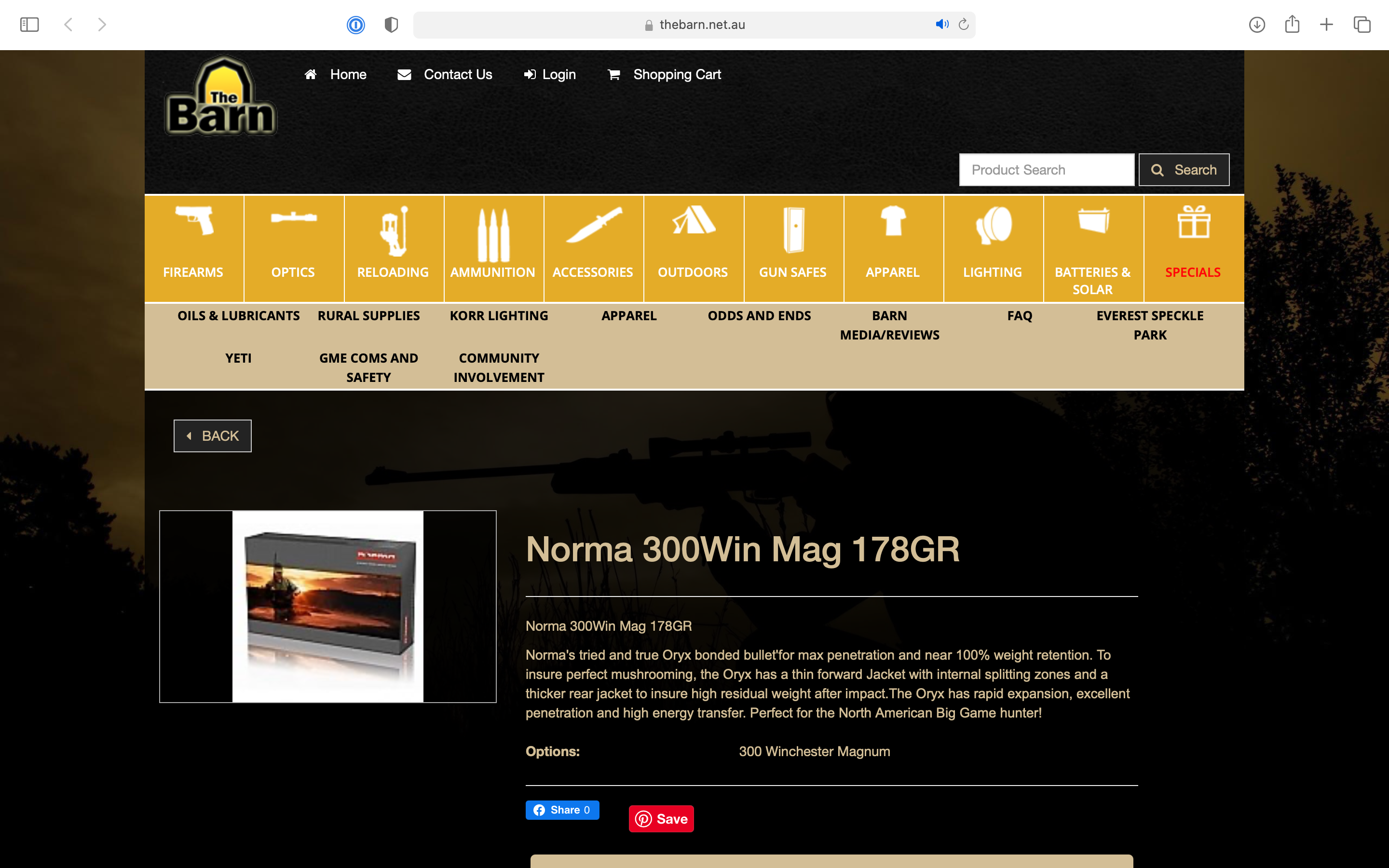Select Everest Speckle Park menu item
The height and width of the screenshot is (868, 1389).
[1150, 325]
